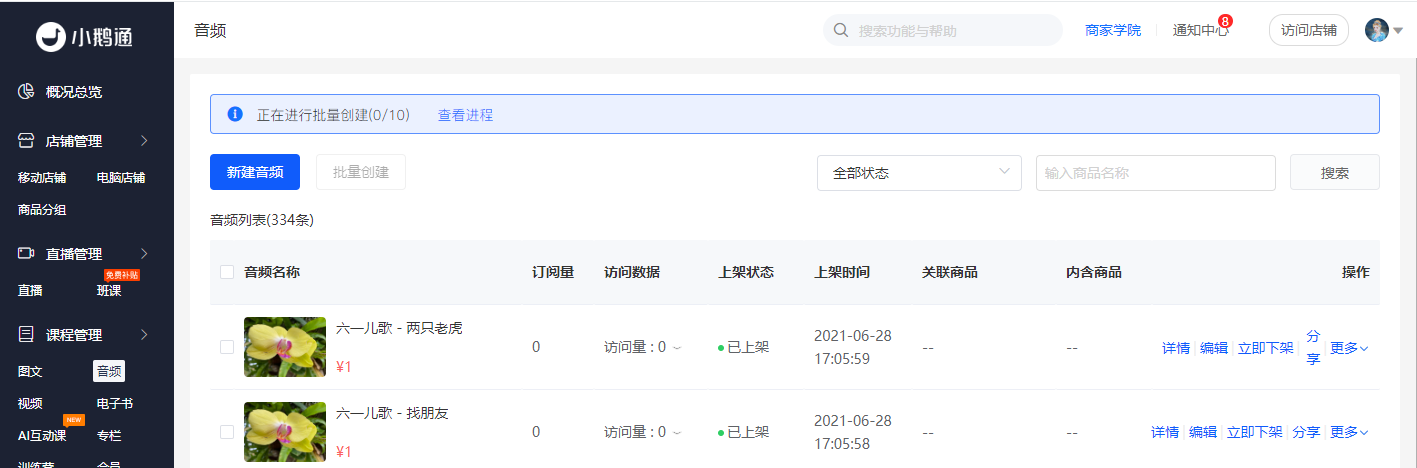Image resolution: width=1417 pixels, height=468 pixels.
Task: Focus 输入商品名称 input field
Action: pos(1156,173)
